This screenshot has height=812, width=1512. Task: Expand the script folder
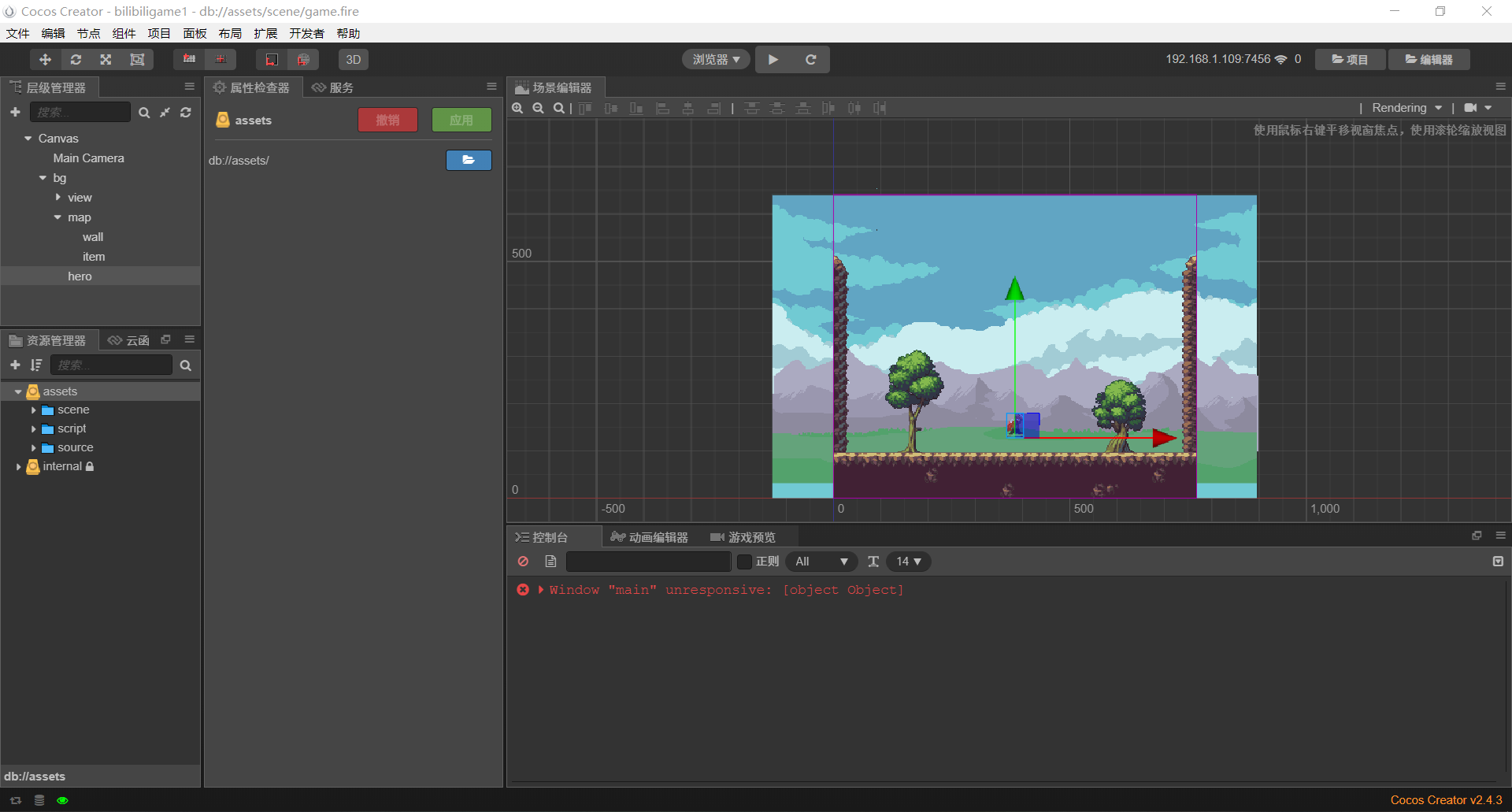33,429
